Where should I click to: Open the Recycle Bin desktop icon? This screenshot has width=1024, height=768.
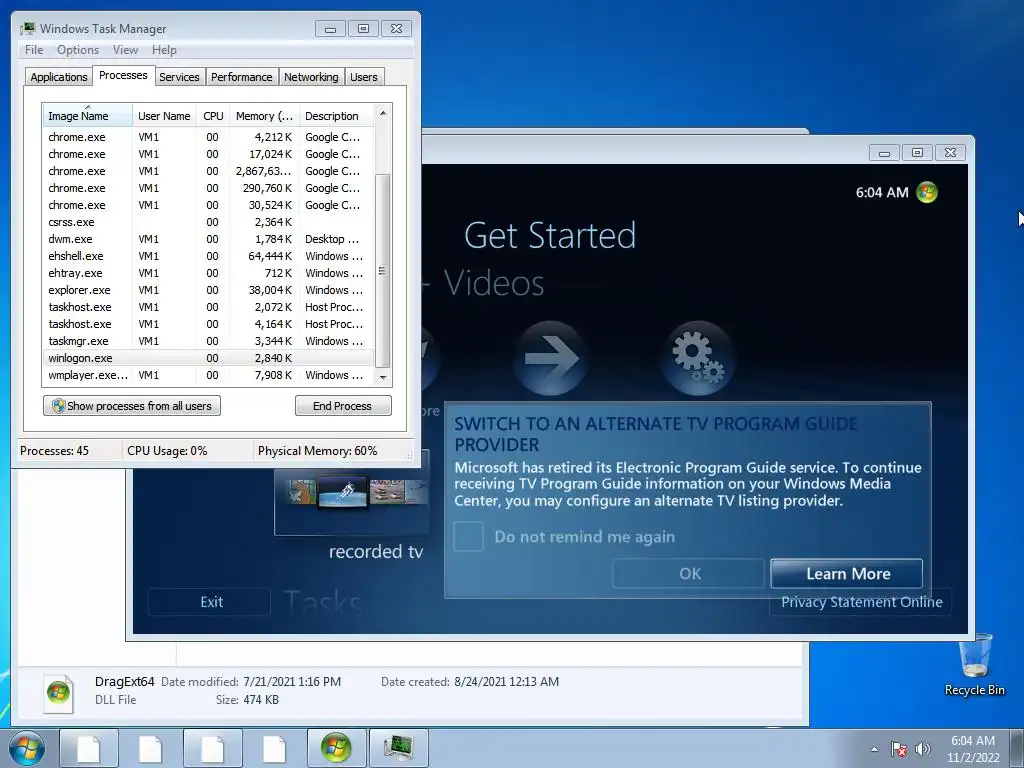(974, 665)
